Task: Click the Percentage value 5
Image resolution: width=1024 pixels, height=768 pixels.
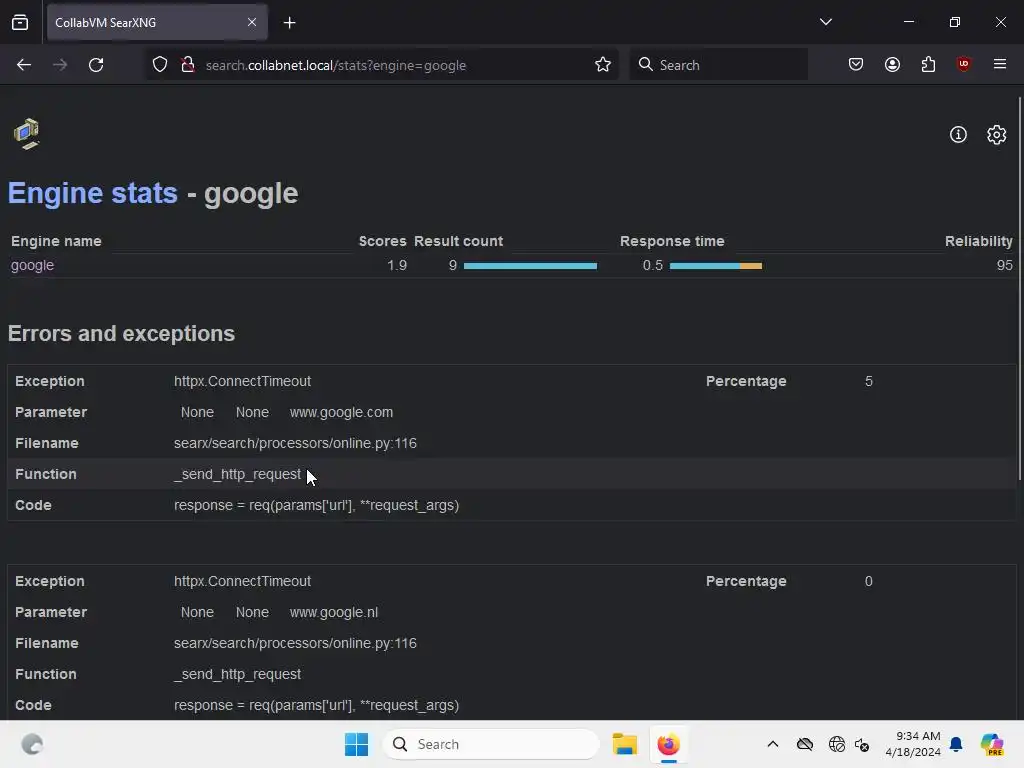Action: pyautogui.click(x=869, y=381)
